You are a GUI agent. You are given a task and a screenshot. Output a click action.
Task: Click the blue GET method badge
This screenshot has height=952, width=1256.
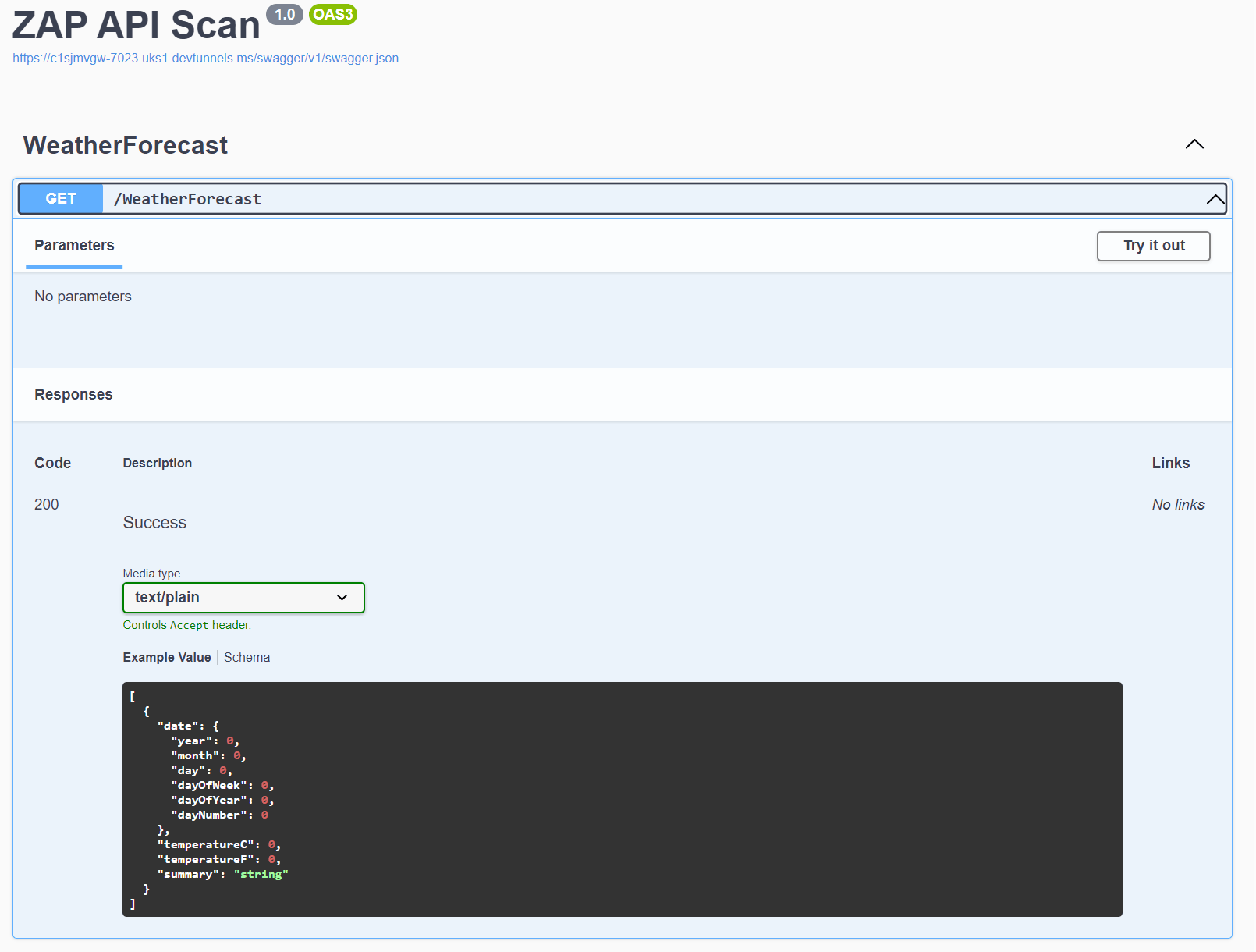61,199
